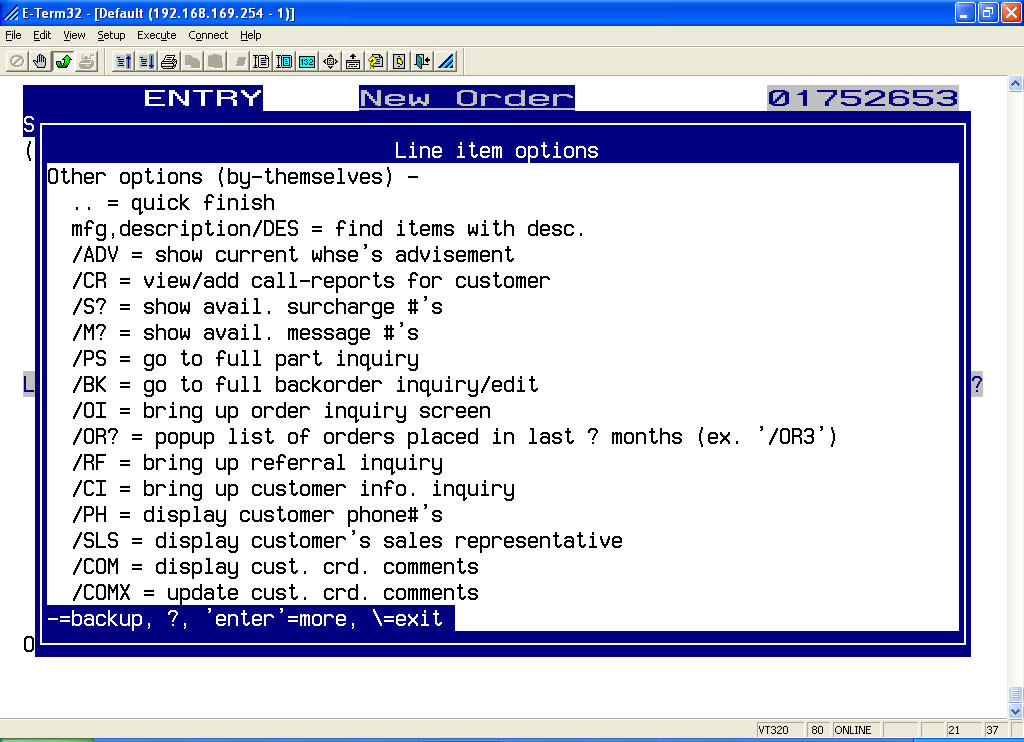1024x742 pixels.
Task: Click the '/COM = display cust. crd. comments' line
Action: [x=275, y=567]
